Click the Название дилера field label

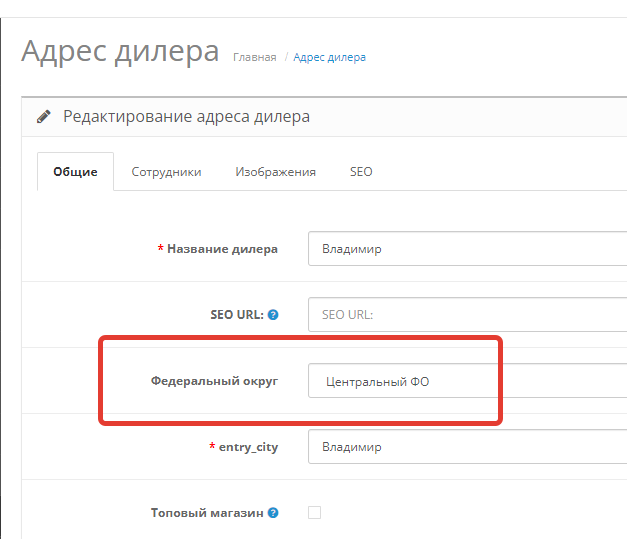[222, 249]
